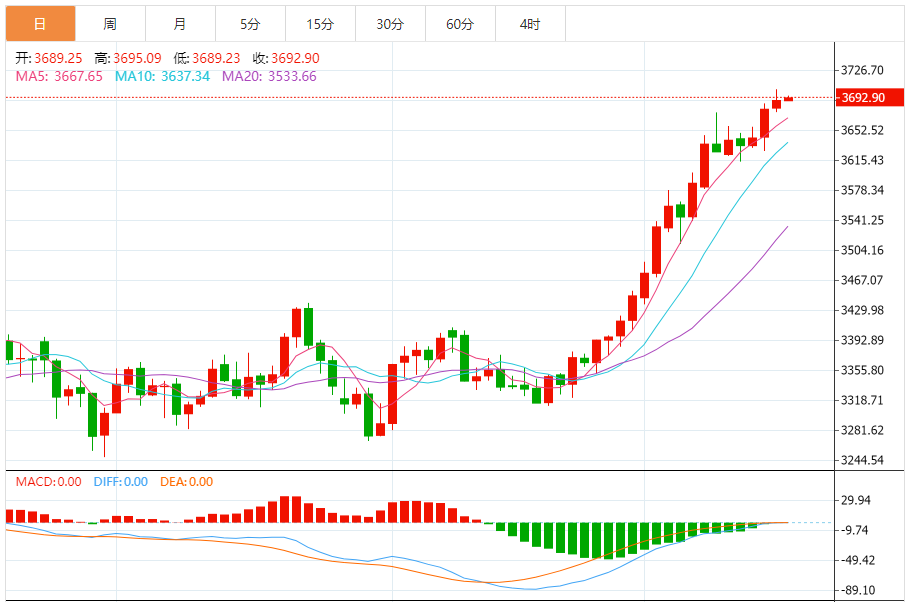The width and height of the screenshot is (910, 602).
Task: Click the 高: 3695.09 high value
Action: 128,58
